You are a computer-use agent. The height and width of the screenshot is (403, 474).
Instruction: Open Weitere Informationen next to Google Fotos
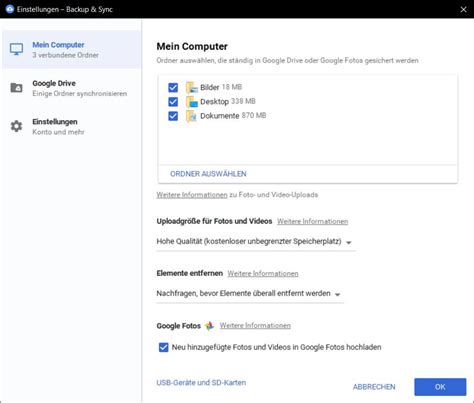click(255, 325)
